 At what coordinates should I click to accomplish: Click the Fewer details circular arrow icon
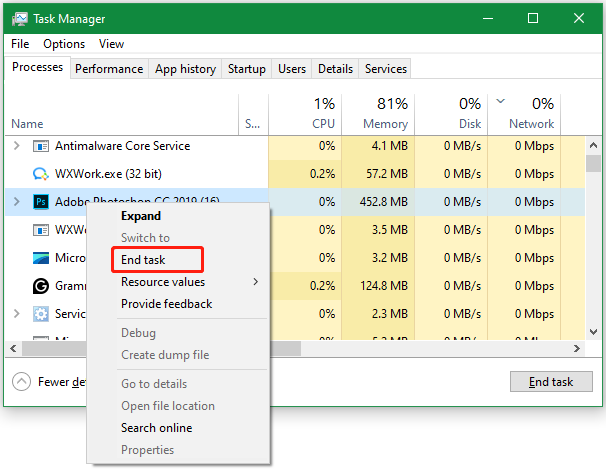pyautogui.click(x=21, y=382)
